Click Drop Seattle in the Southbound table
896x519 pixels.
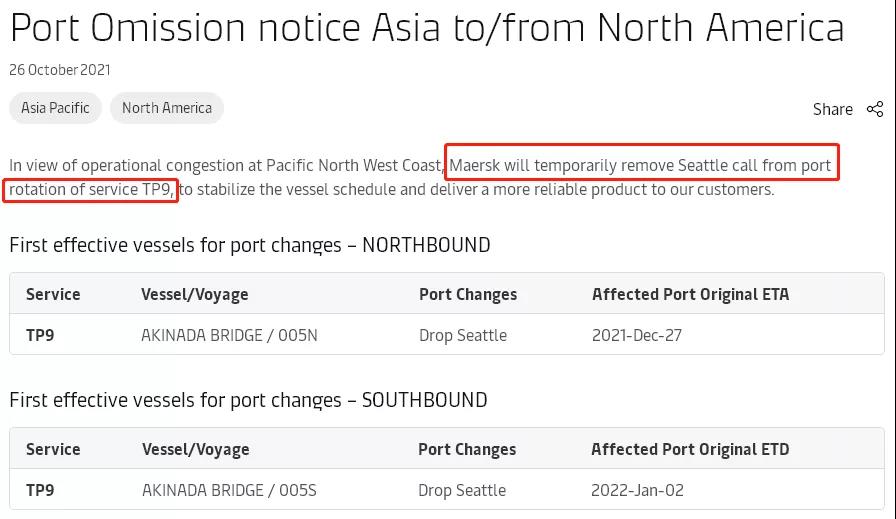click(462, 490)
